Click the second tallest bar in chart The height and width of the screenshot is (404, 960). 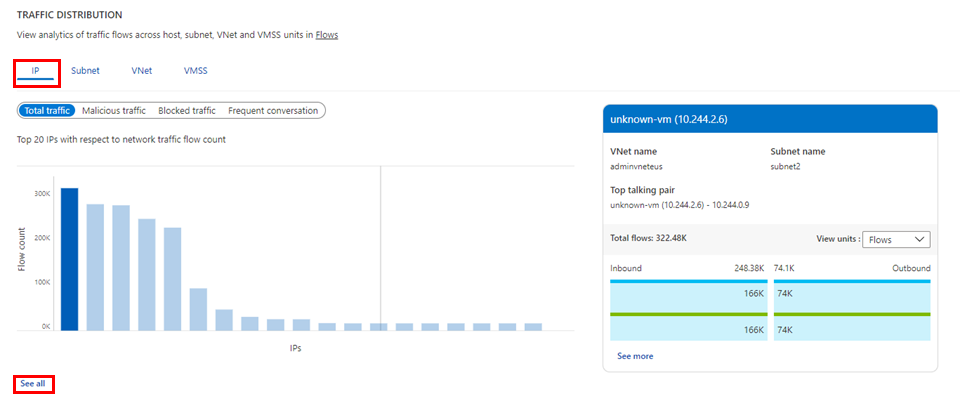point(95,267)
